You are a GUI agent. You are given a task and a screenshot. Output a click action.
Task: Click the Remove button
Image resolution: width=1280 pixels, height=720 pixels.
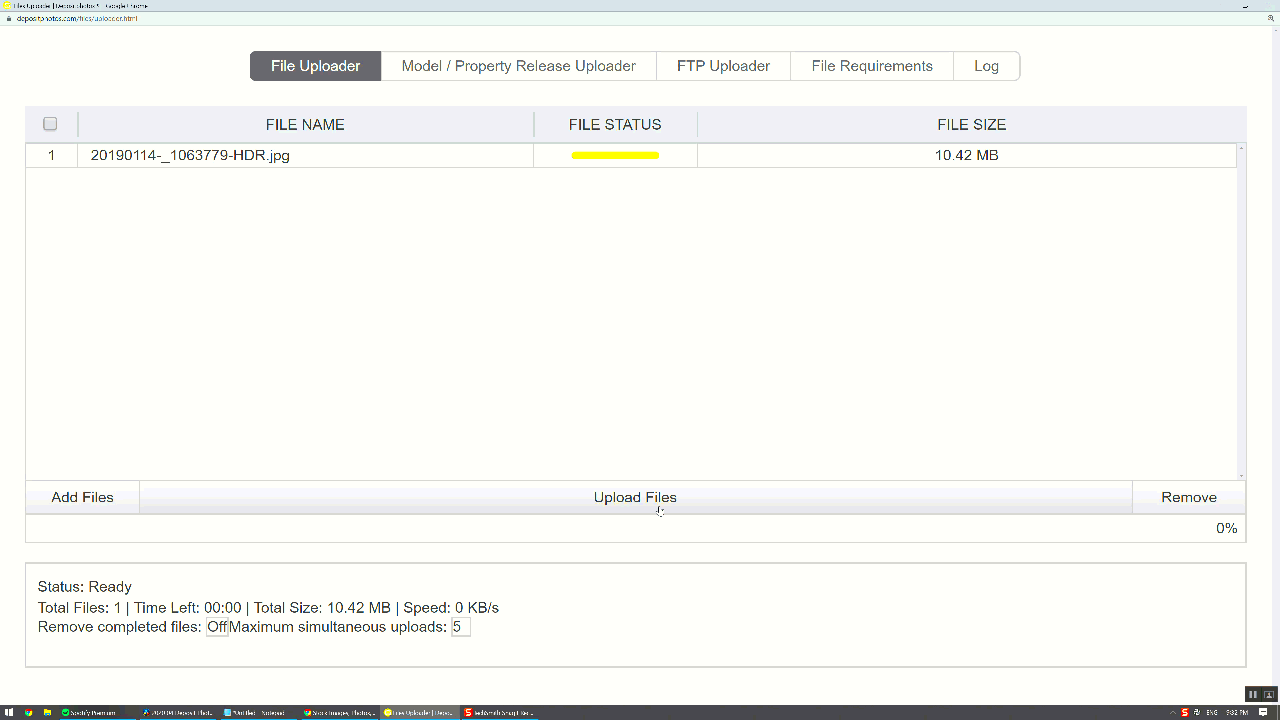pyautogui.click(x=1188, y=497)
